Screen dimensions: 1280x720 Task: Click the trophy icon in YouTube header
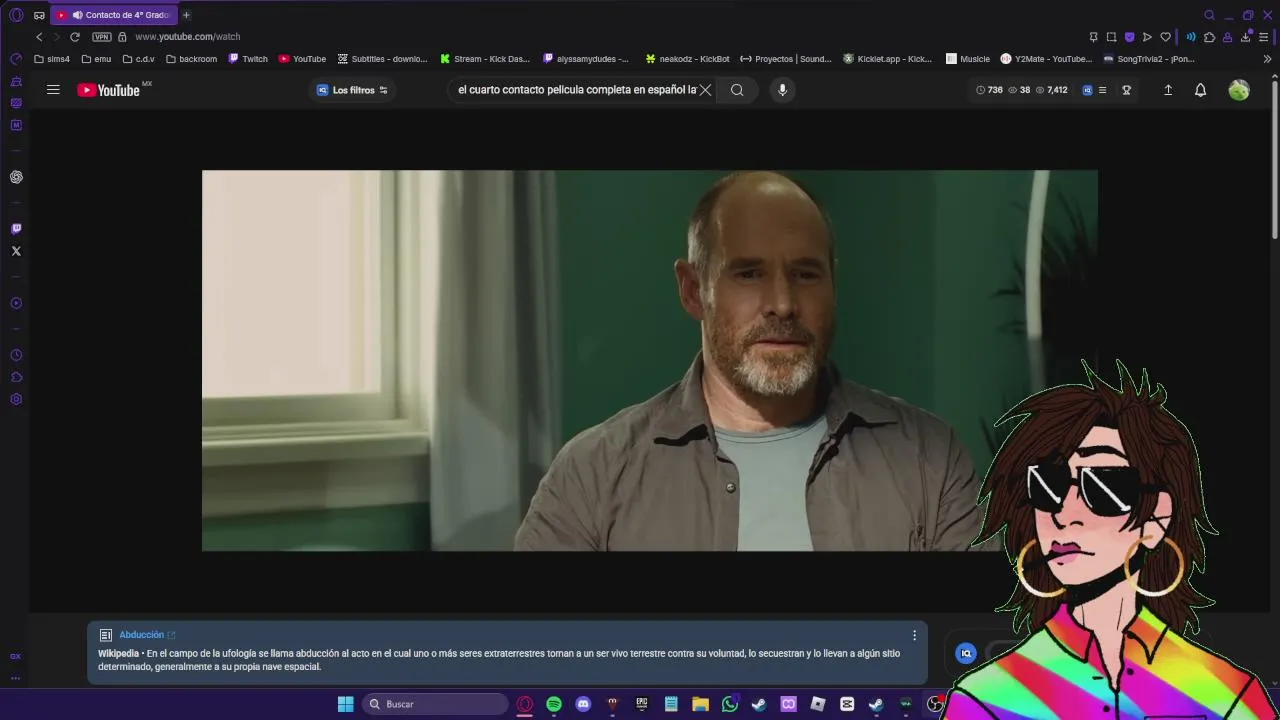(x=1126, y=90)
